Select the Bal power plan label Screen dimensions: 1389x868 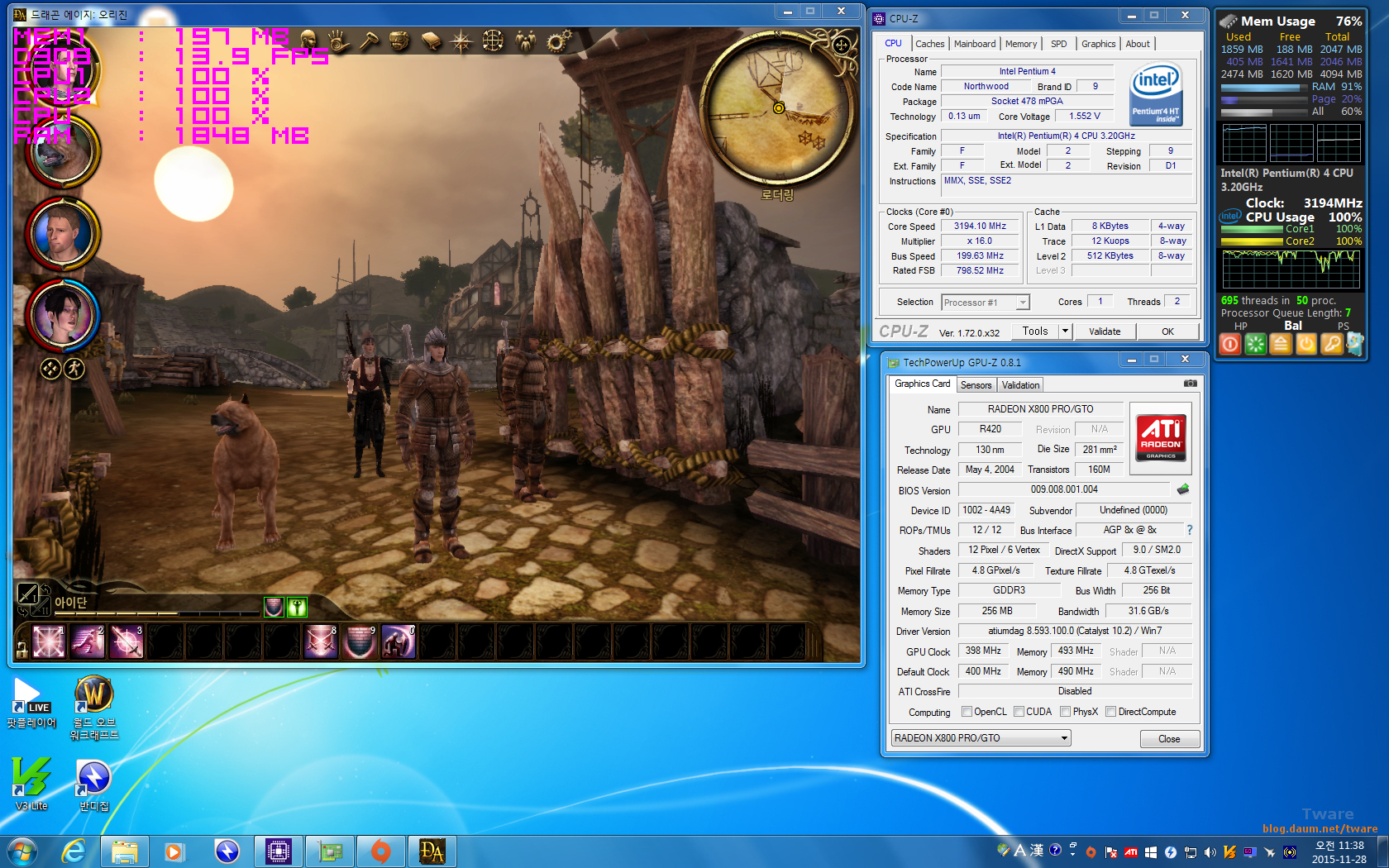tap(1293, 326)
